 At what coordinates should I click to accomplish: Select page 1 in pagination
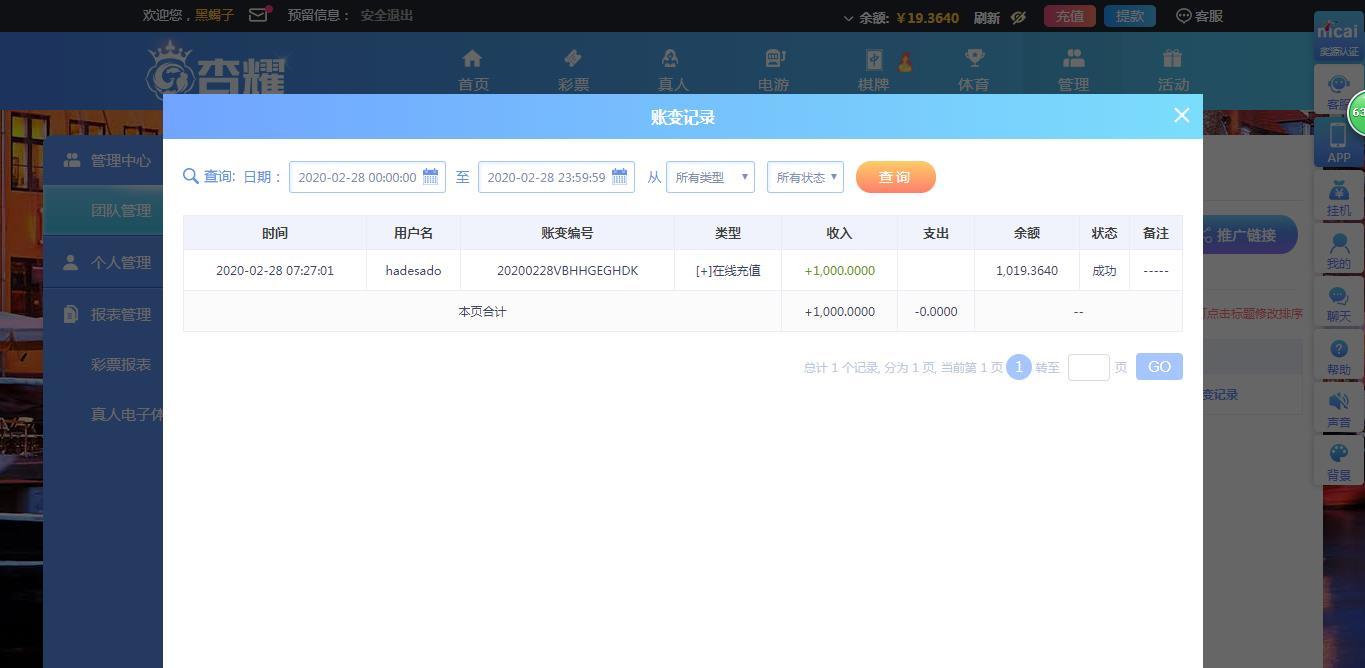[1018, 367]
